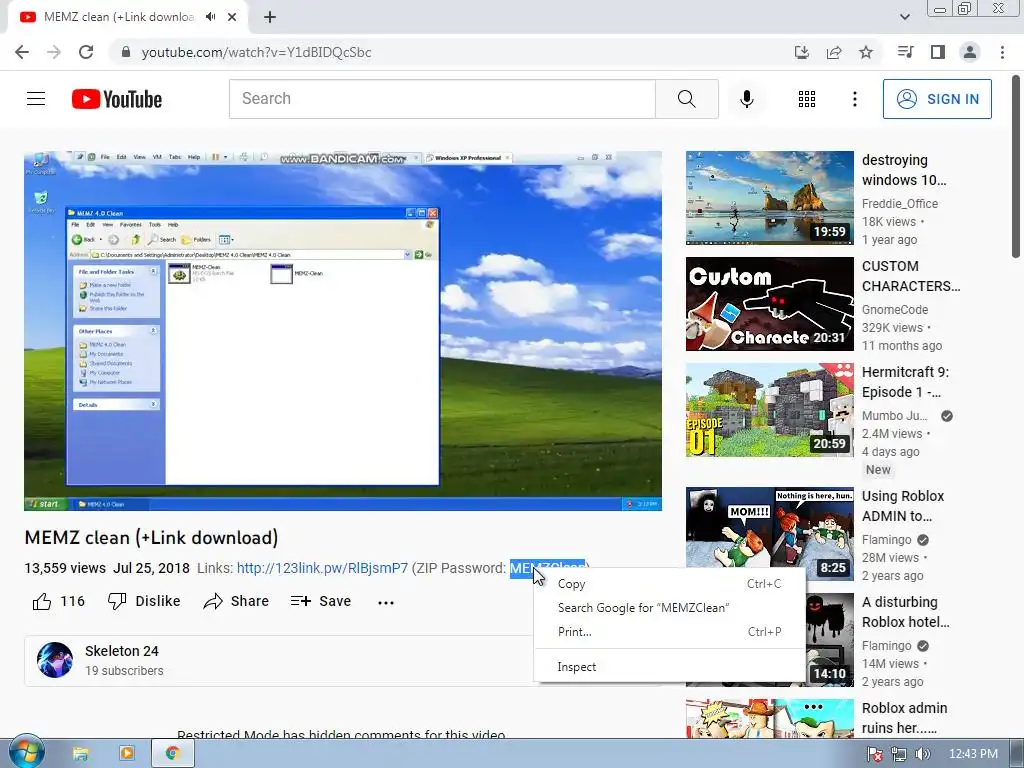Click the GnomeCode channel name
Screen dimensions: 1024x768
tap(895, 310)
